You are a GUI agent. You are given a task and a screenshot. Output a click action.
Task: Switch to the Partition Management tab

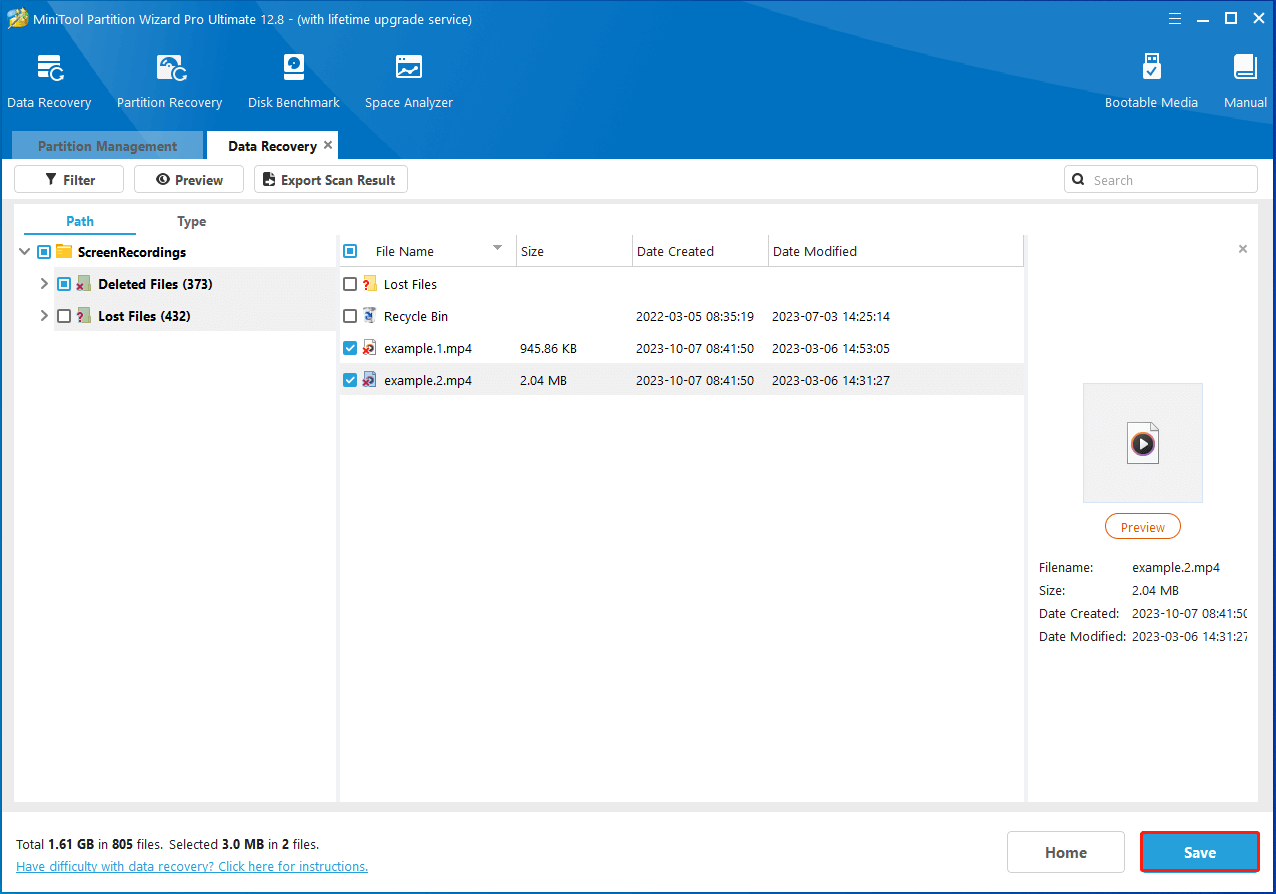(108, 146)
